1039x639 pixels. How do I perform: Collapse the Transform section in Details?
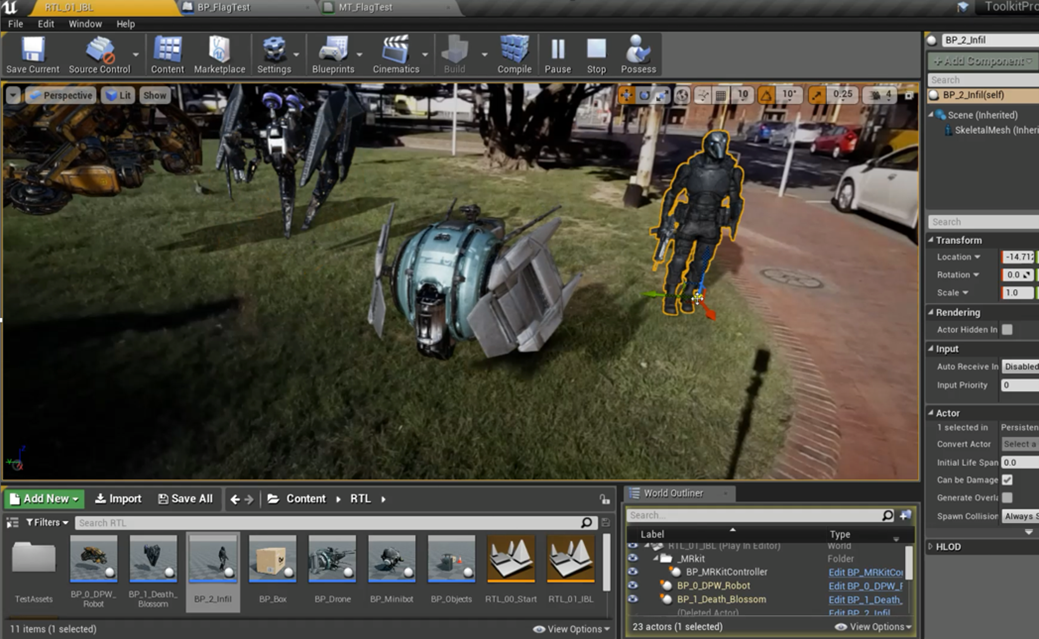[931, 240]
